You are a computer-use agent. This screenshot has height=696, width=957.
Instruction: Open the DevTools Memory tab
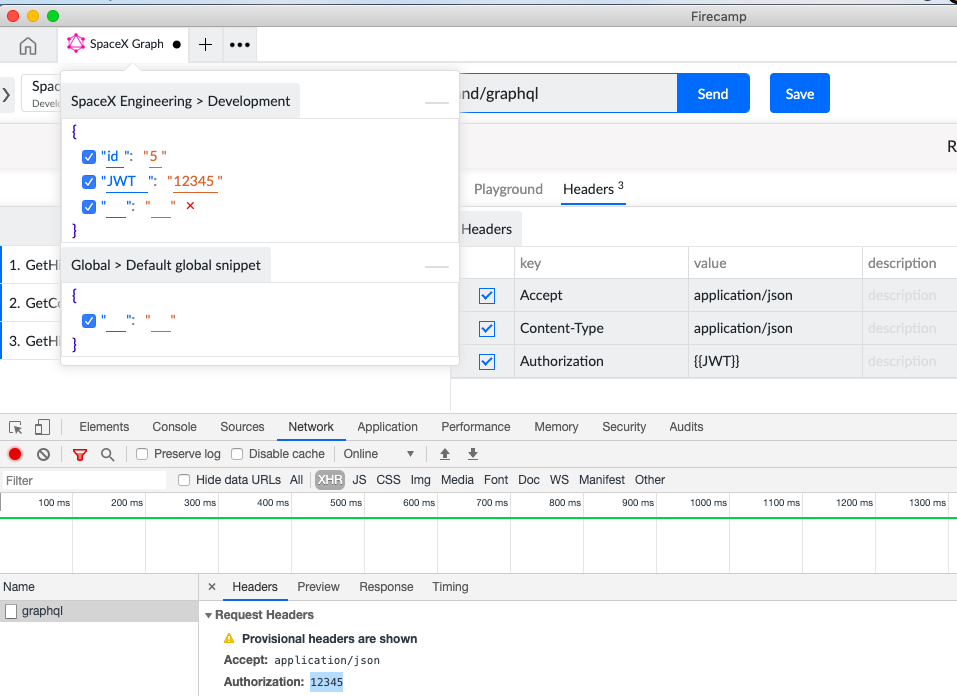556,427
